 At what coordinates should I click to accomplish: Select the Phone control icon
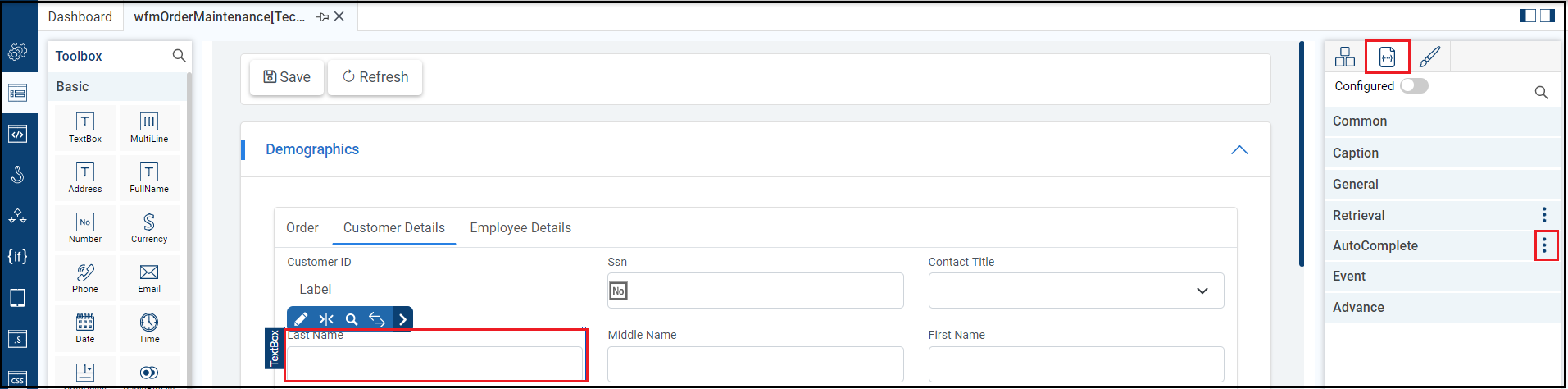(85, 277)
